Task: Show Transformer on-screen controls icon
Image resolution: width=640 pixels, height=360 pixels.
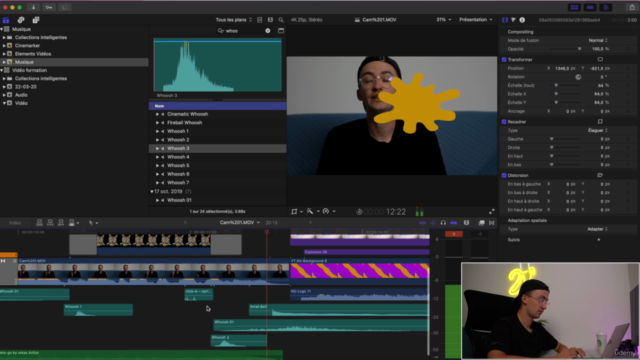Action: 600,60
